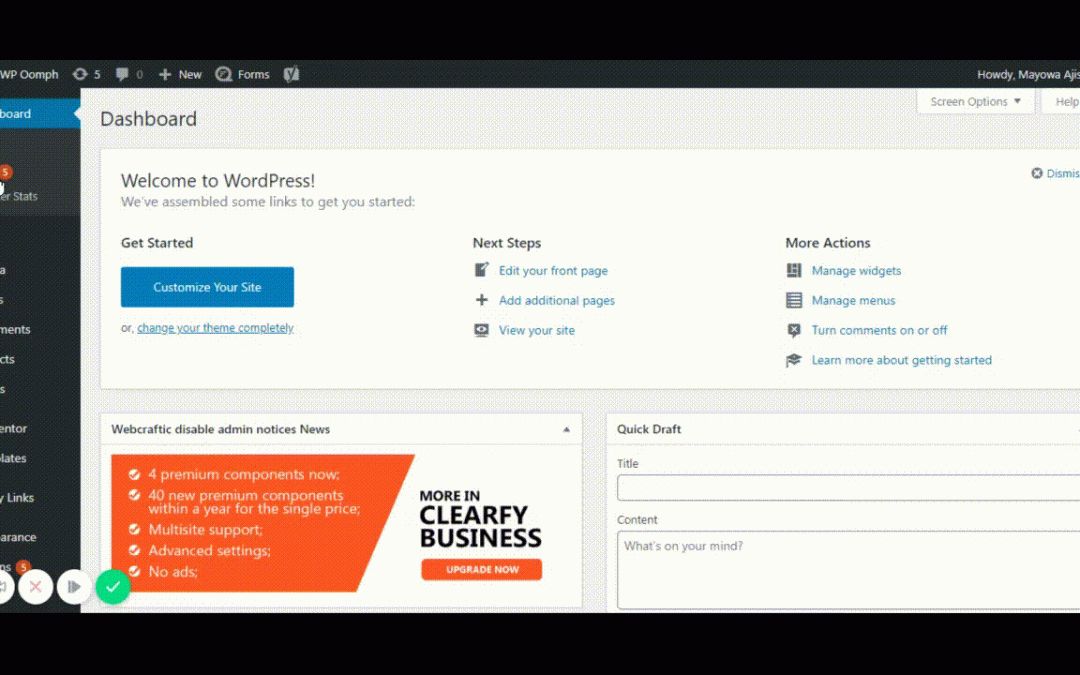Click the edit front page pencil icon
Screen dimensions: 1080x675
pos(481,270)
